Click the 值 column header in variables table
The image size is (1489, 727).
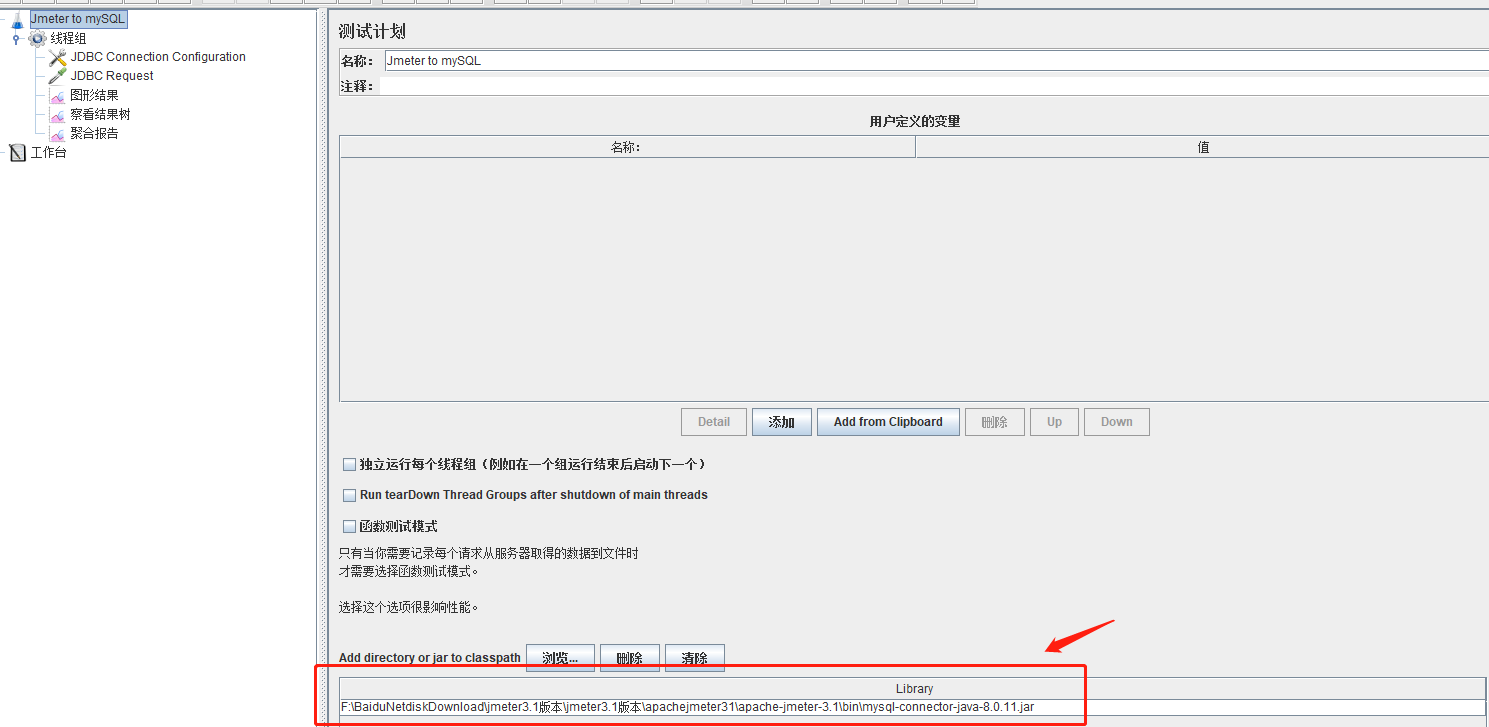coord(1202,147)
